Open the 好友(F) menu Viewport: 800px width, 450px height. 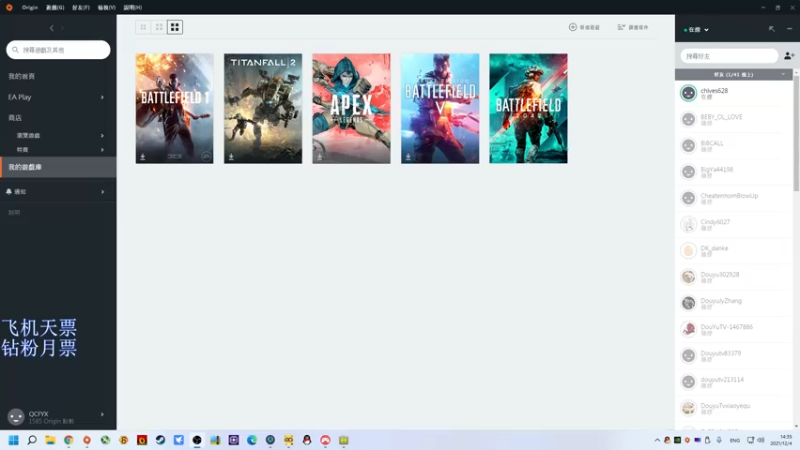pos(81,8)
